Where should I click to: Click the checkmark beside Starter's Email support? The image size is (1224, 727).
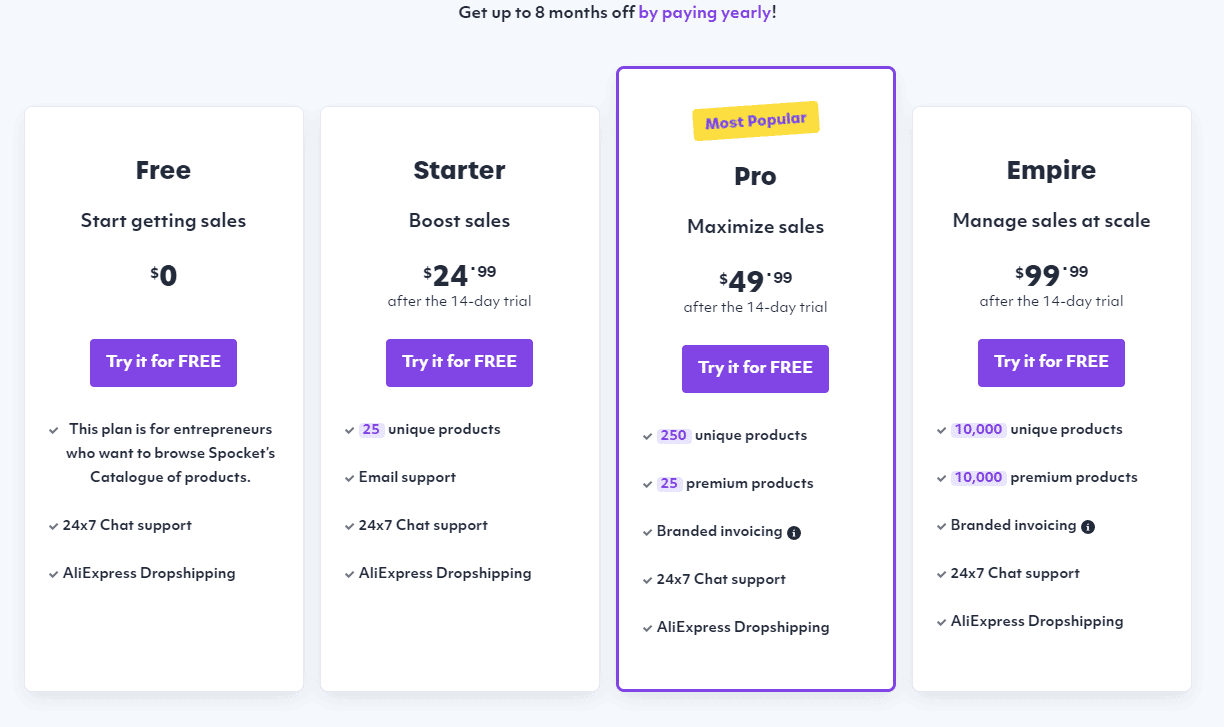pos(349,477)
